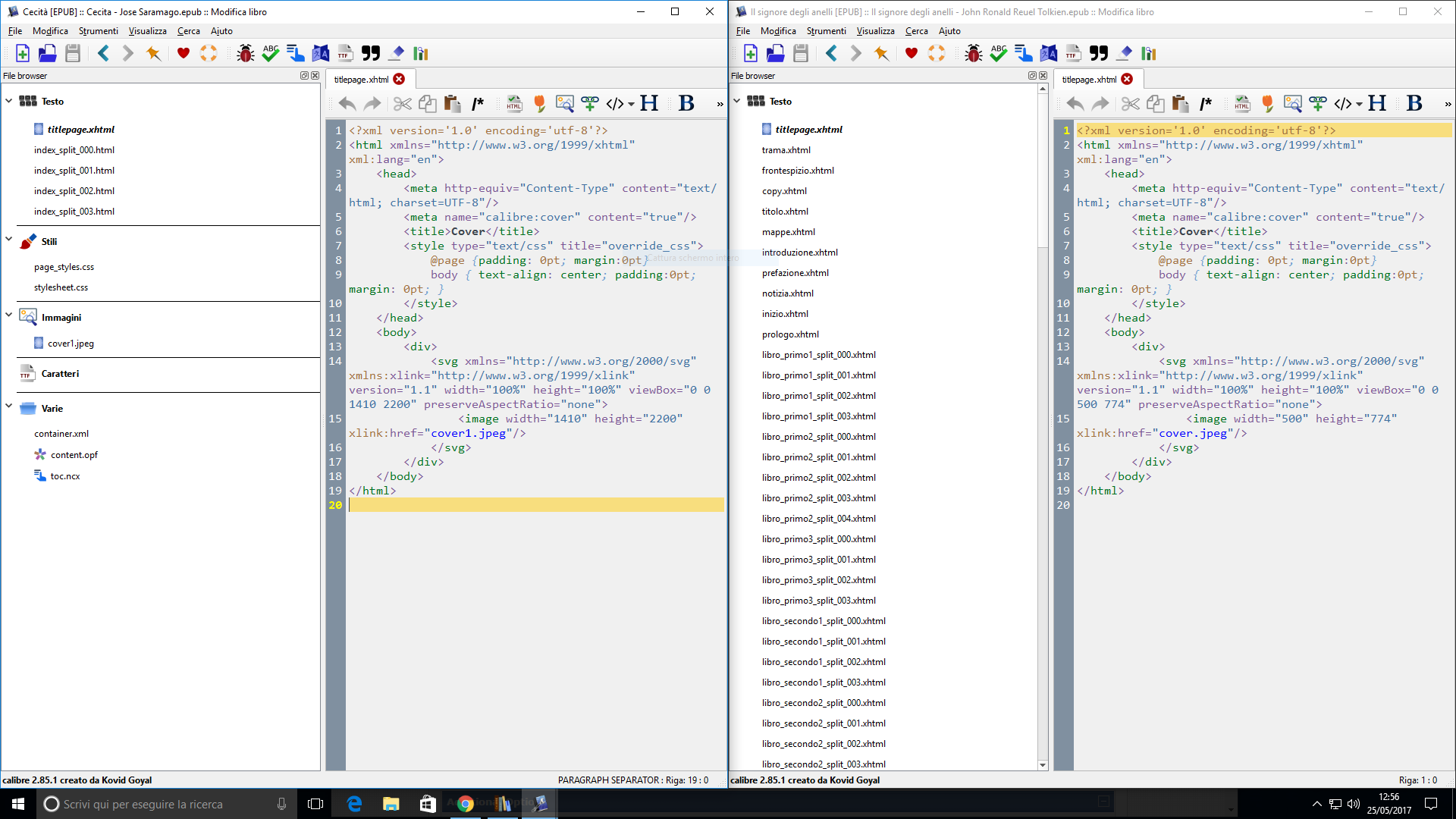
Task: Open index_split_002.html in the Cecità file browser
Action: point(74,191)
